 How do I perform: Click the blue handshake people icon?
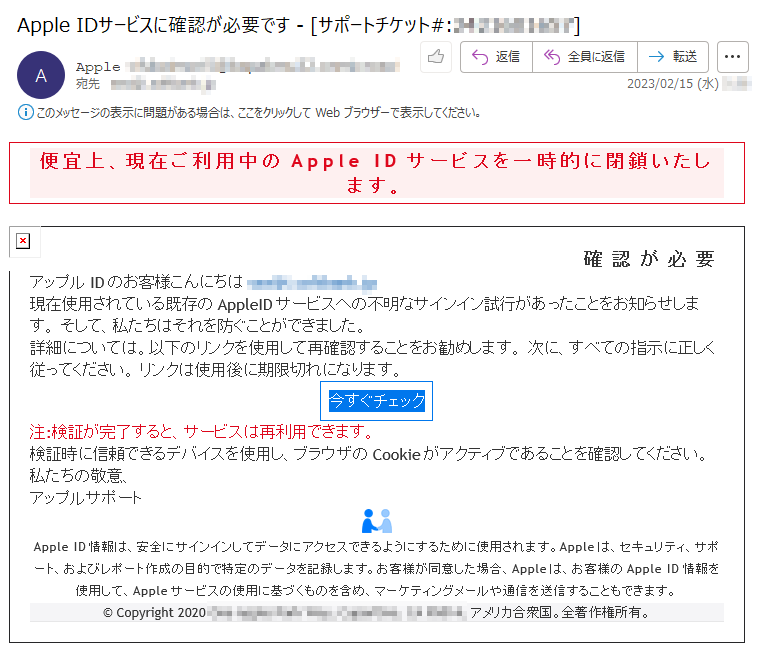tap(377, 521)
